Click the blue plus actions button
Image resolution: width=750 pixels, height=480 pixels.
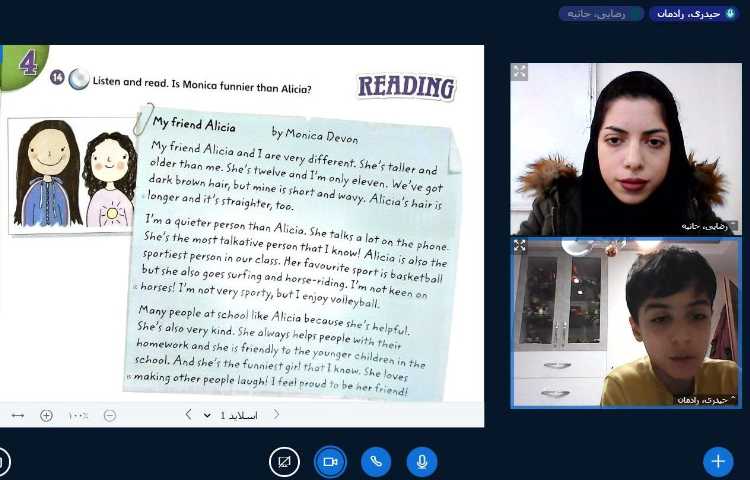(x=717, y=461)
